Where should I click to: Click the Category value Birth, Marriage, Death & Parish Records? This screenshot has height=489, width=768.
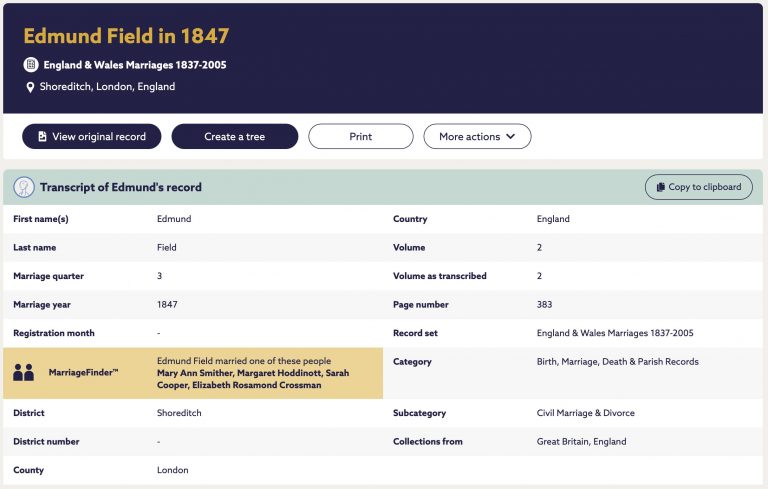[618, 362]
